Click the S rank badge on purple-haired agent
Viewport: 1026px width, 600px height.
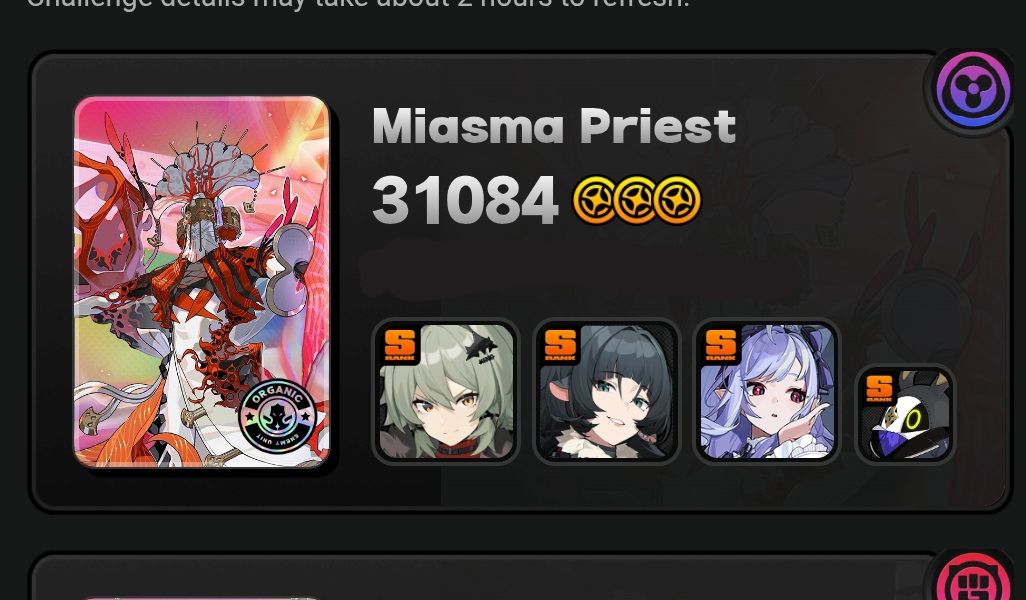click(x=720, y=346)
